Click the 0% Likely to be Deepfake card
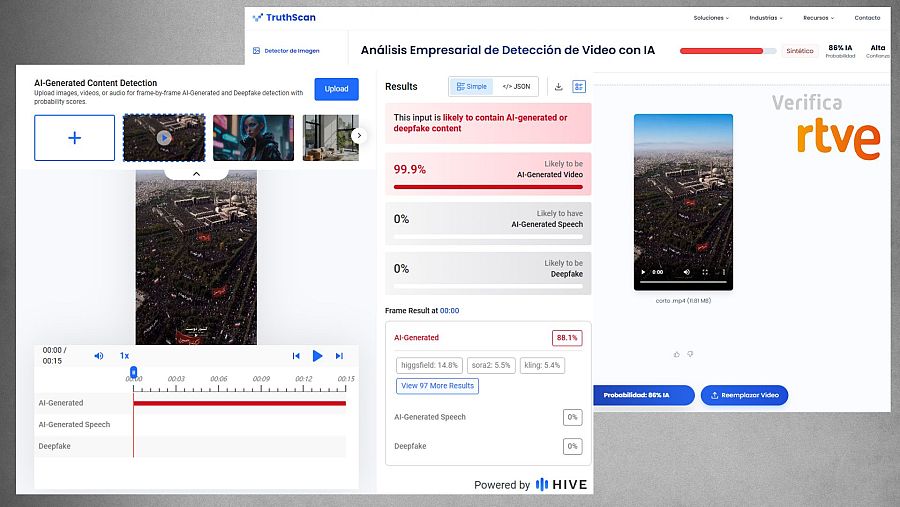 tap(488, 273)
